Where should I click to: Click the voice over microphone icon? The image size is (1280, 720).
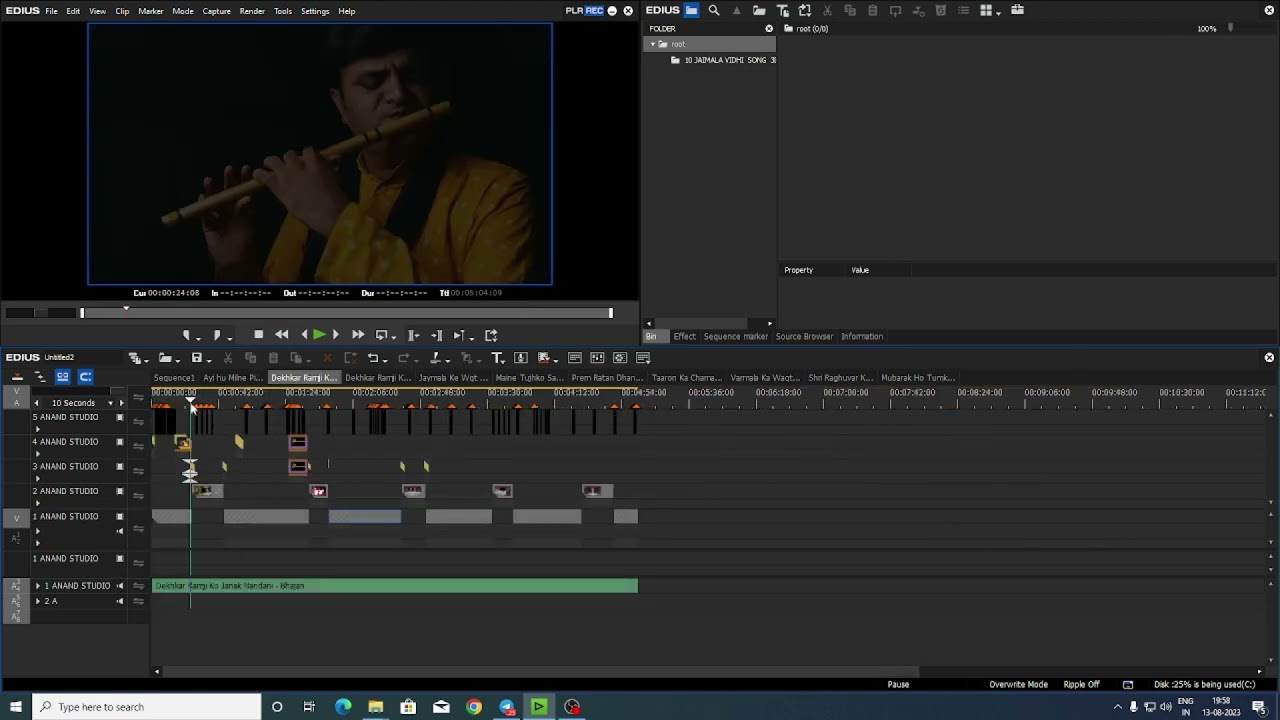521,358
